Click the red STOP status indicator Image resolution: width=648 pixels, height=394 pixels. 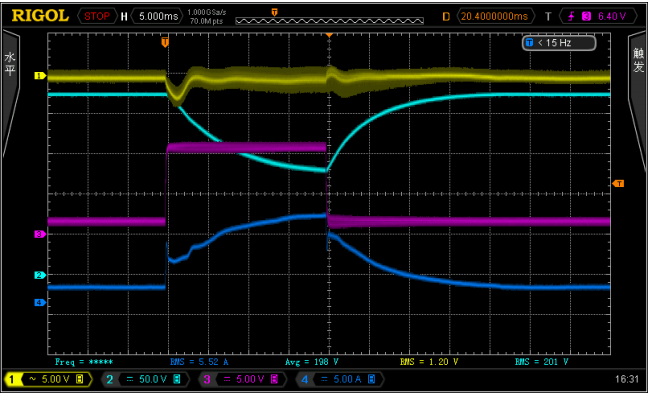point(97,17)
